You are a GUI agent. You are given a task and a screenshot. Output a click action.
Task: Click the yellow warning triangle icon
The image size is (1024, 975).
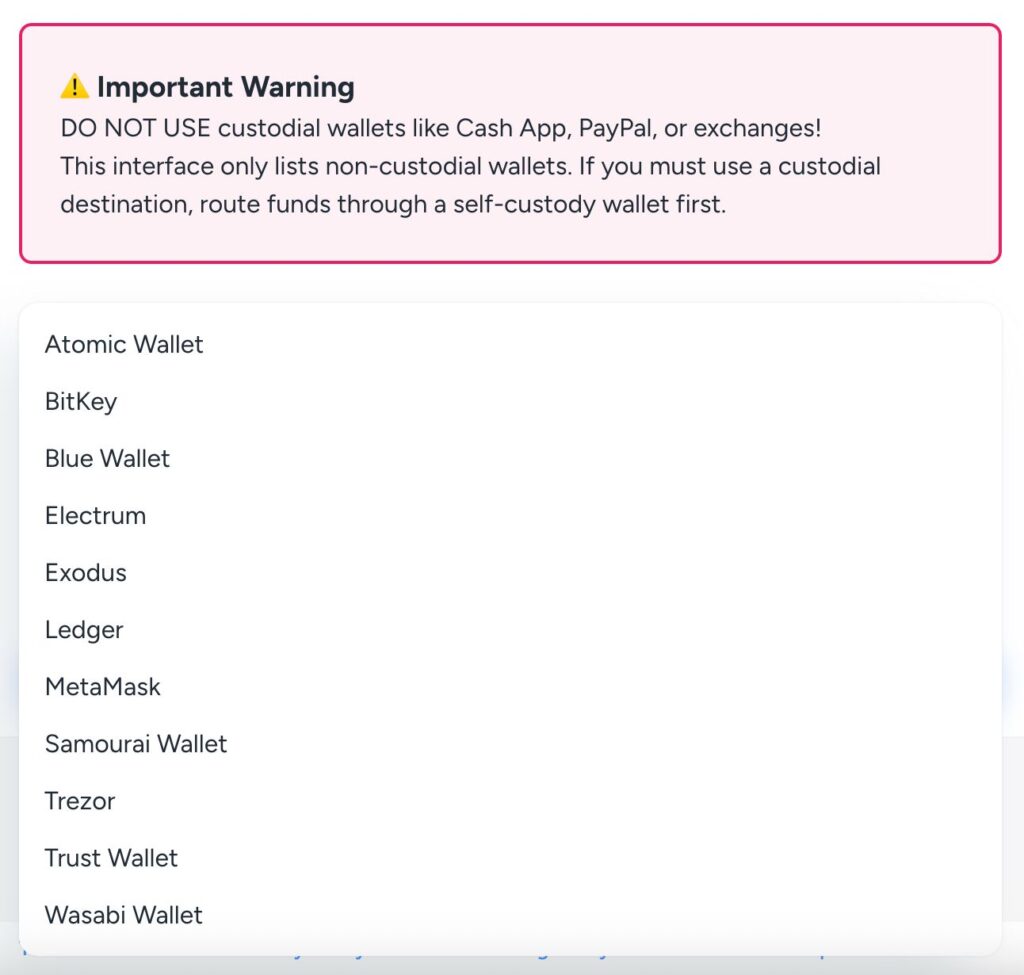[75, 88]
